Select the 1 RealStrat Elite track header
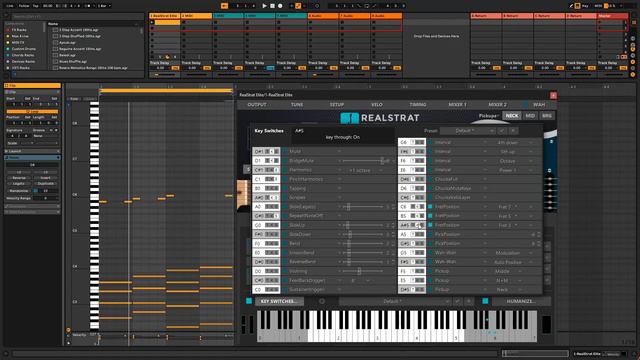Screen dimensions: 640x360 coord(164,16)
